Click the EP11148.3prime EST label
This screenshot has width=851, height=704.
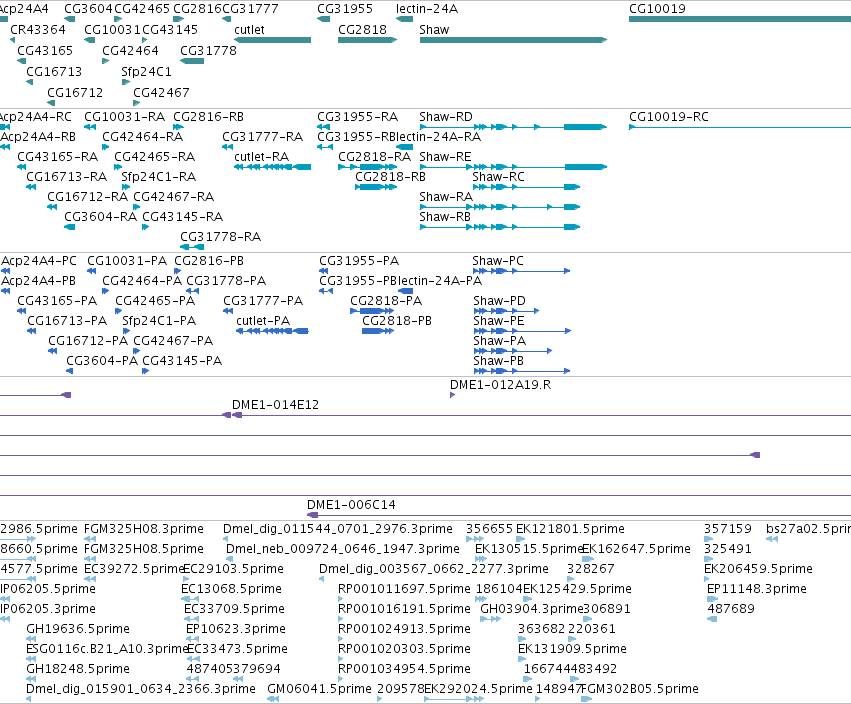point(757,589)
